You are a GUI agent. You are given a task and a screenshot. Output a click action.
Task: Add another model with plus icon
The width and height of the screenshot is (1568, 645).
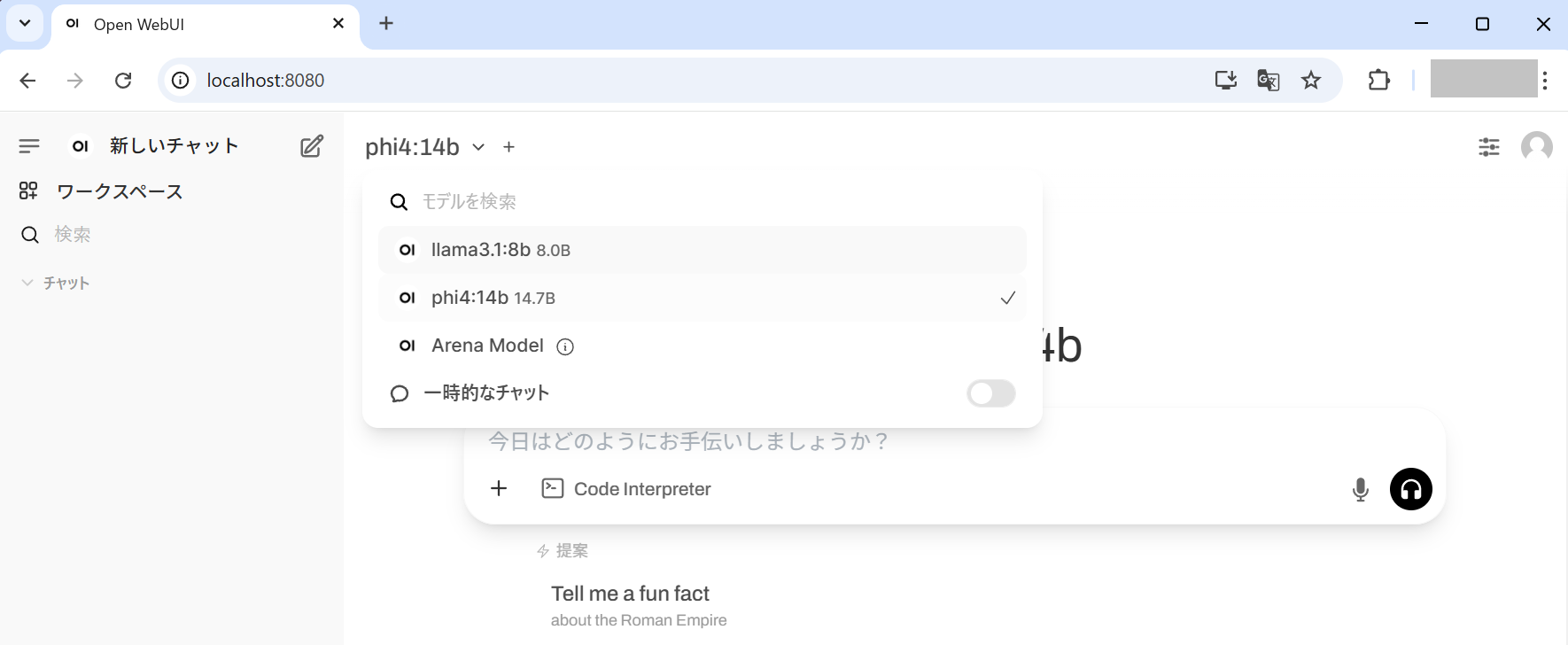508,147
